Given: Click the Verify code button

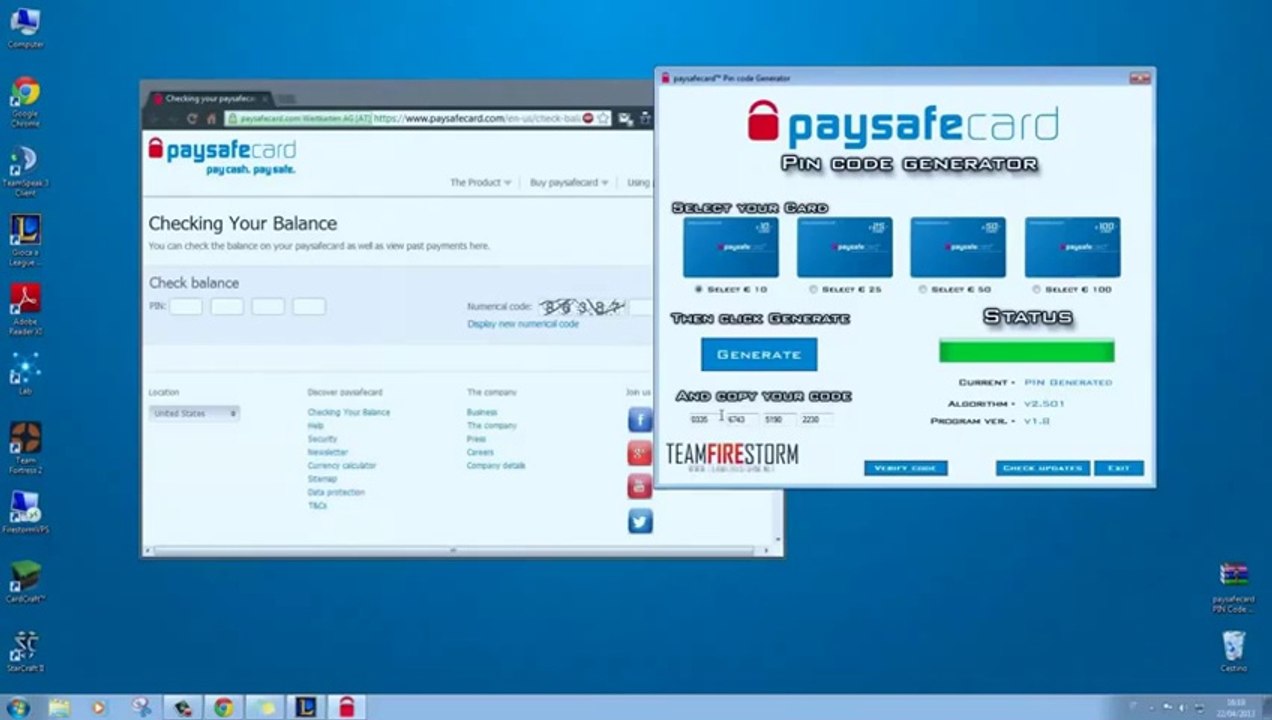Looking at the screenshot, I should [905, 468].
